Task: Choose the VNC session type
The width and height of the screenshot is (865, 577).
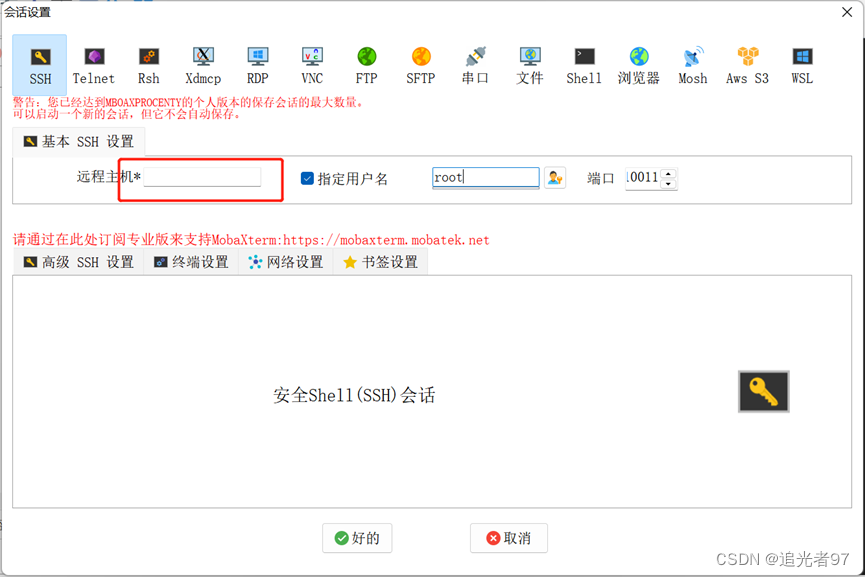Action: [x=311, y=60]
